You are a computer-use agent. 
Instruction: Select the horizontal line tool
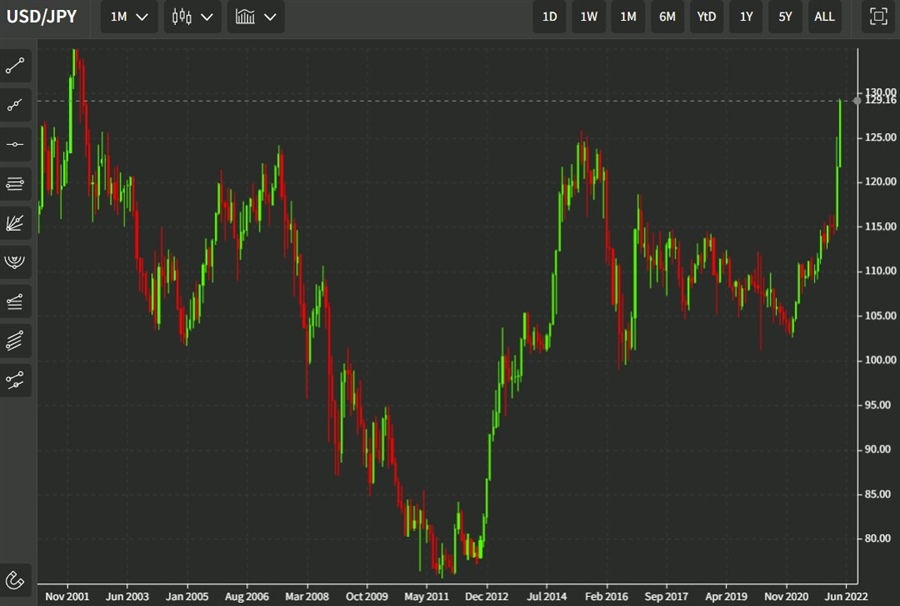[x=16, y=144]
